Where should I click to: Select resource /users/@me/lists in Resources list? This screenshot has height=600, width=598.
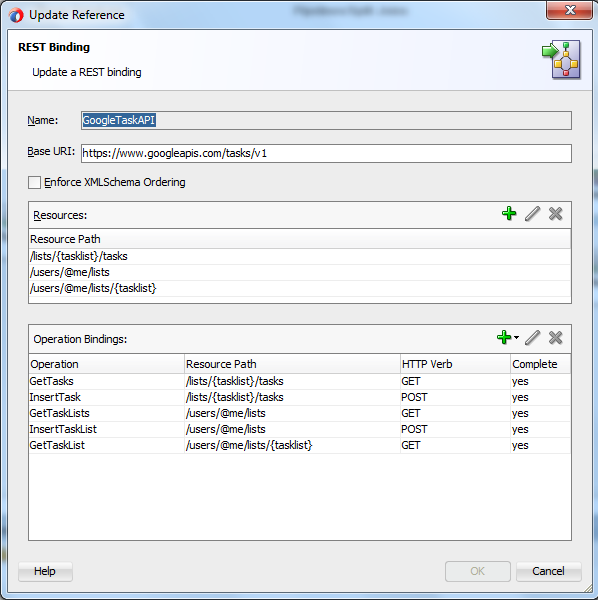click(x=300, y=272)
